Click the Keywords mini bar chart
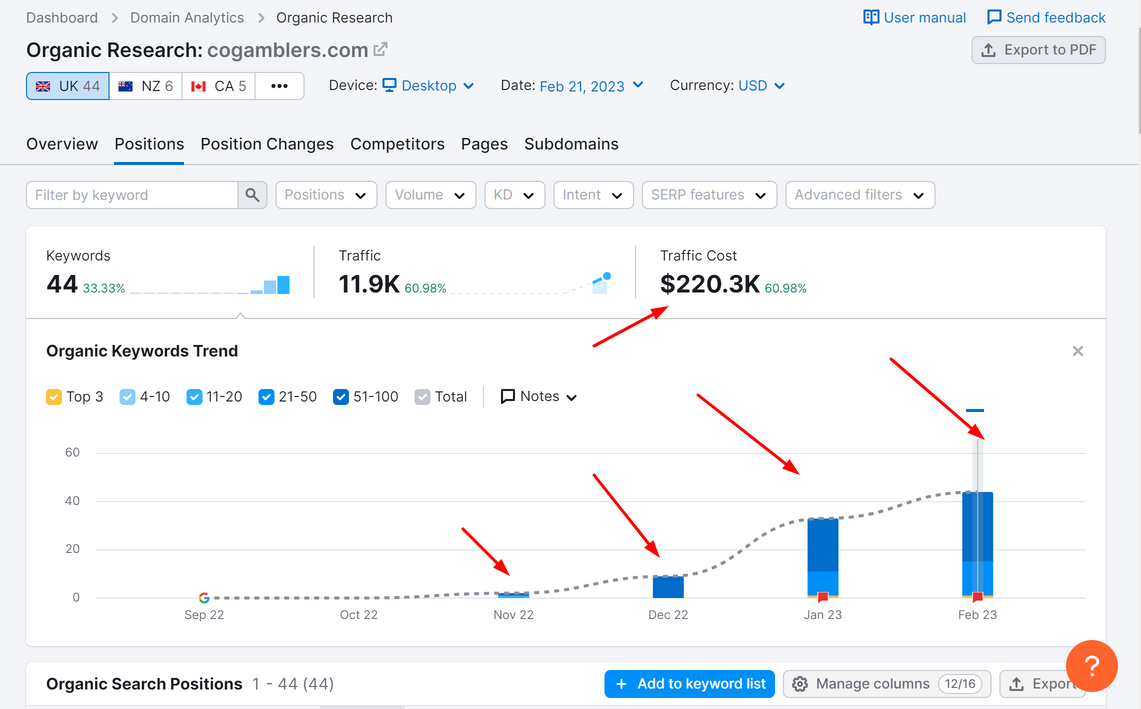This screenshot has height=709, width=1141. 210,285
